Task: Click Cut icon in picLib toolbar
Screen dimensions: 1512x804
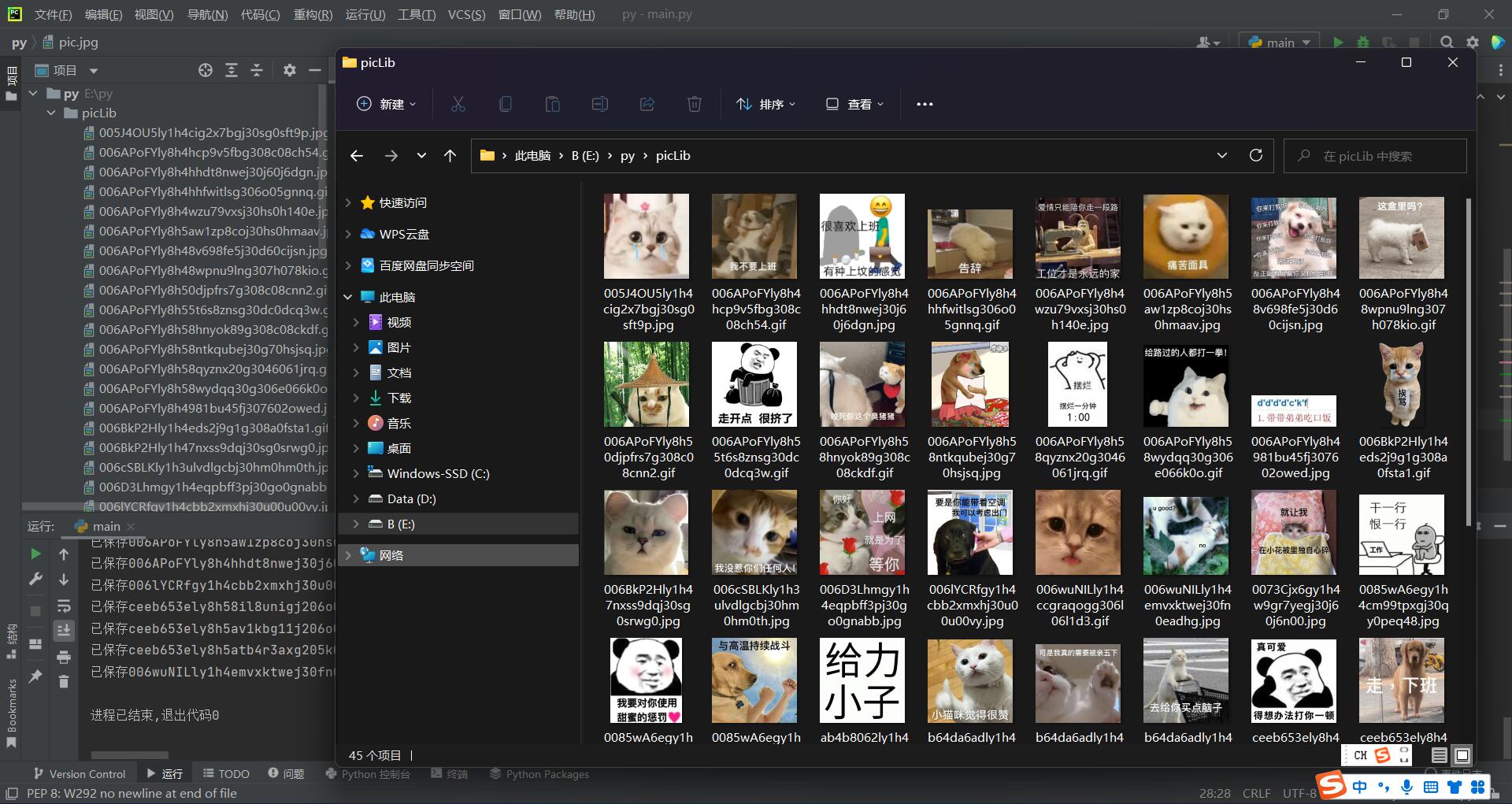Action: (458, 104)
